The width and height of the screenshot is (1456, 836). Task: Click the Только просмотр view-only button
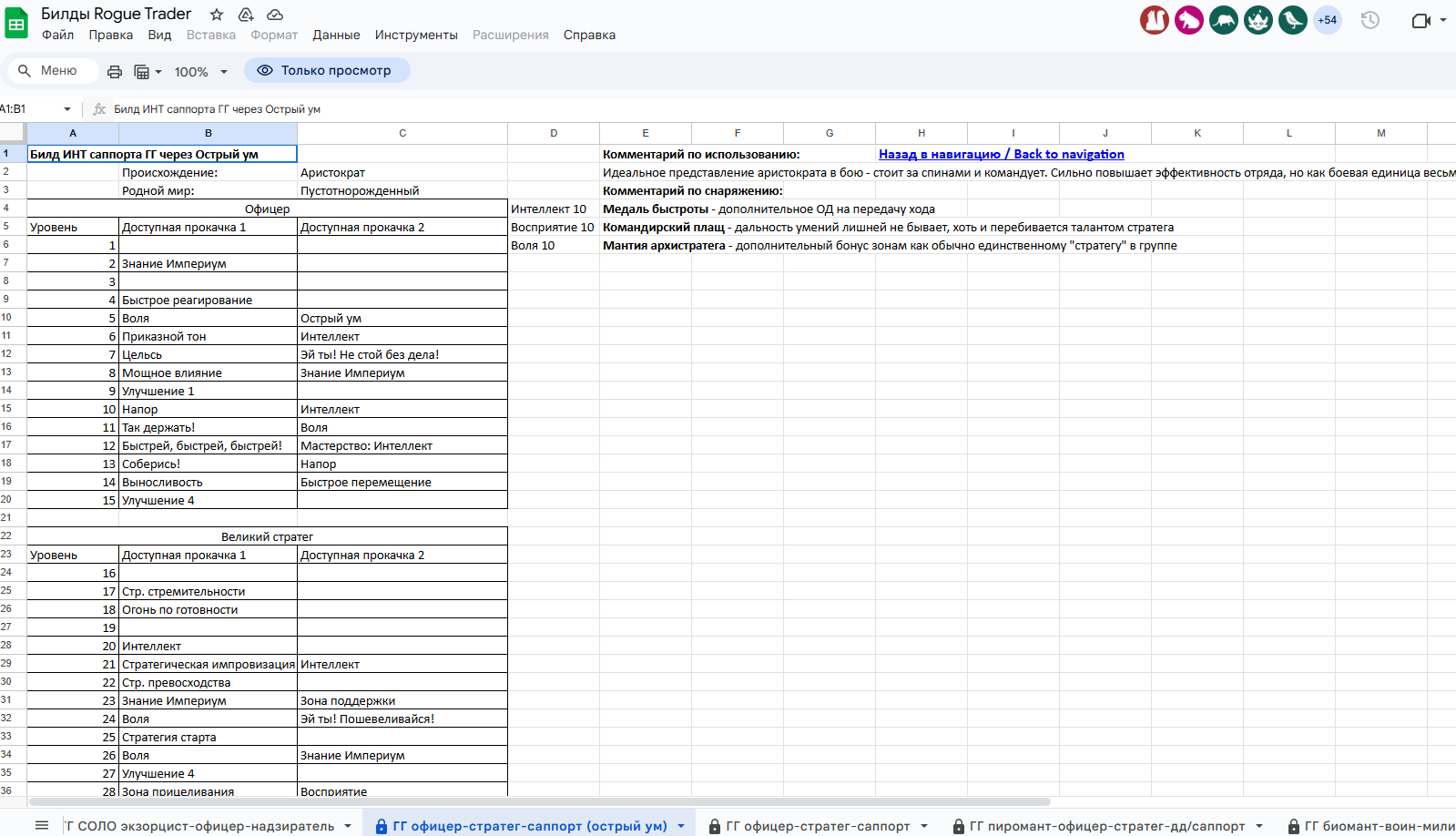[x=328, y=70]
